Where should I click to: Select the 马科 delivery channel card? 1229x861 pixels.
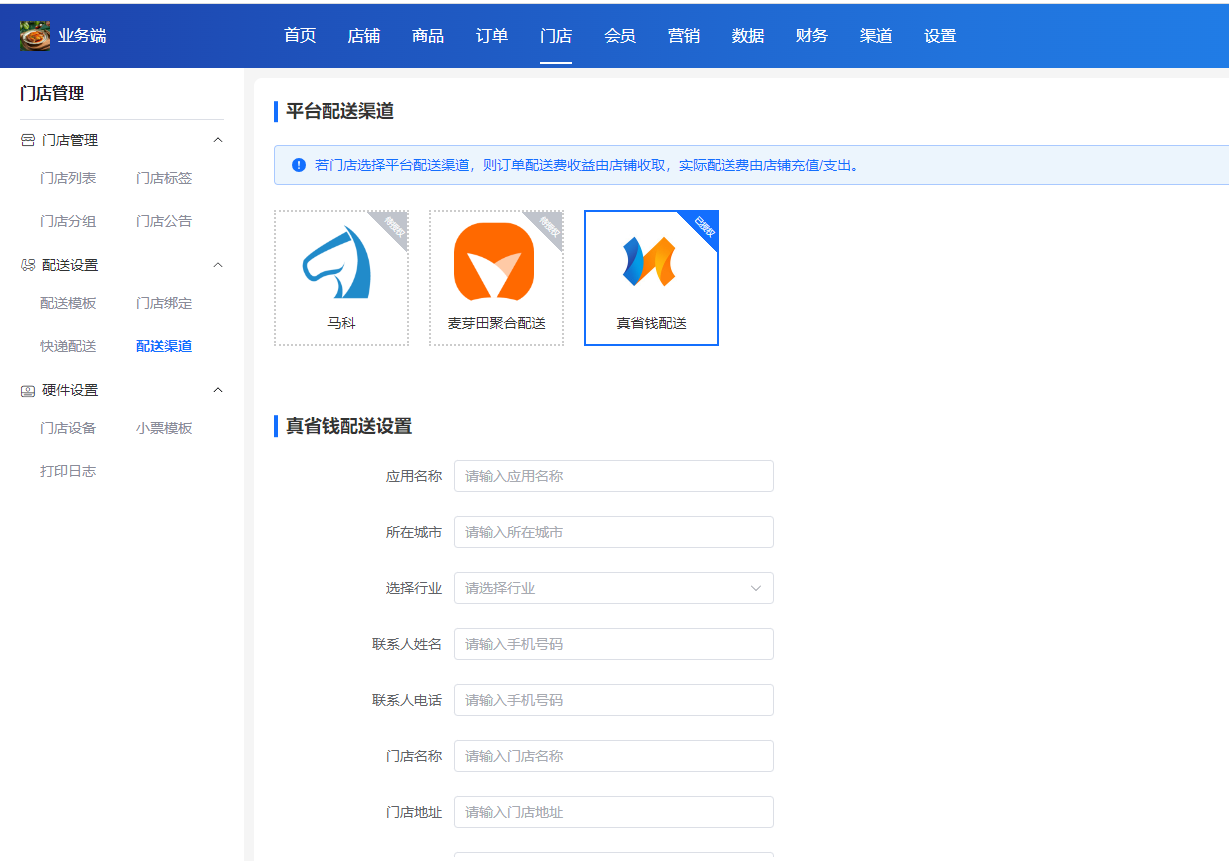pos(342,278)
